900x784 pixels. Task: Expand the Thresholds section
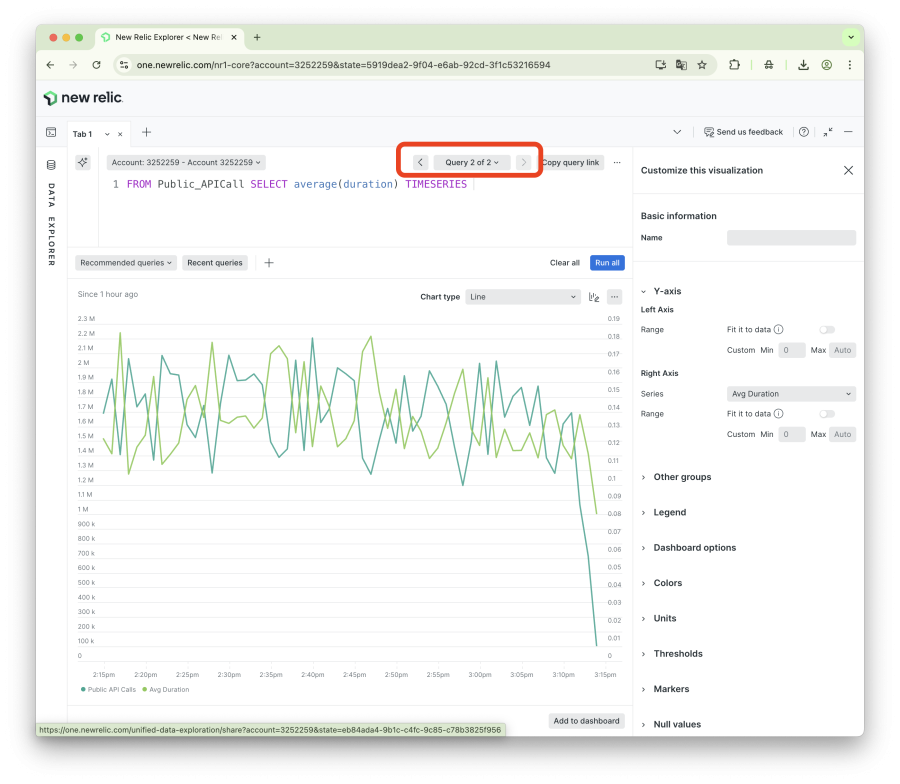[x=672, y=654]
